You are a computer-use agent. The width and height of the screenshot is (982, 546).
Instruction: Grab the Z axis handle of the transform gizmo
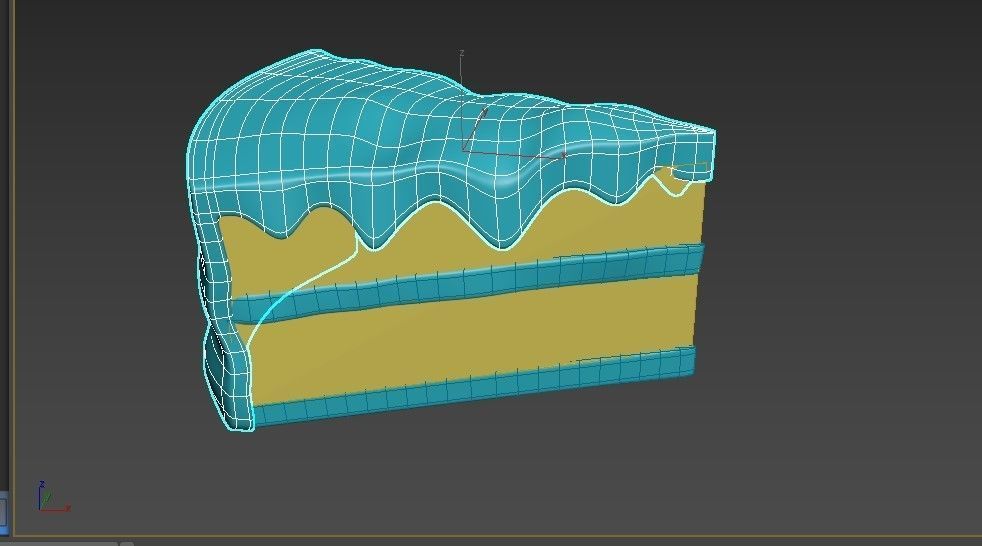click(x=462, y=100)
